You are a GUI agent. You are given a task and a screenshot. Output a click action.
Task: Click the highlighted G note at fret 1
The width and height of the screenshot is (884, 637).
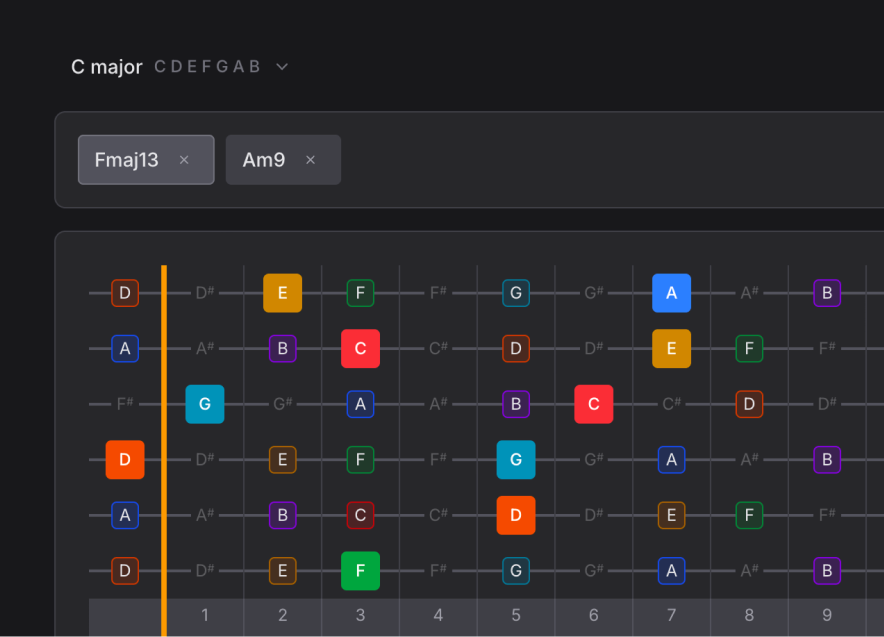coord(205,404)
